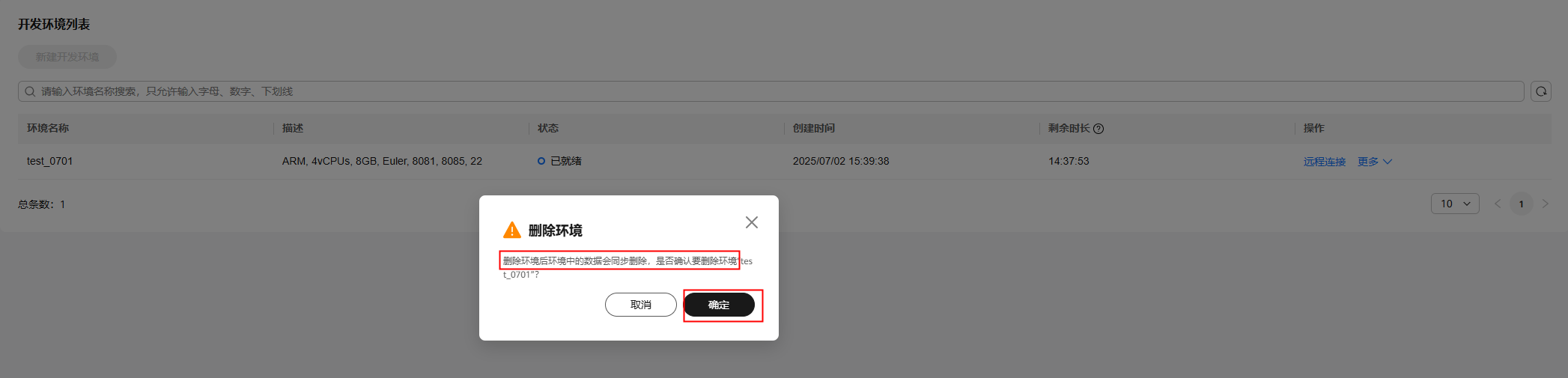The image size is (1568, 378).
Task: Close the 删除环境 dialog with X
Action: (x=752, y=222)
